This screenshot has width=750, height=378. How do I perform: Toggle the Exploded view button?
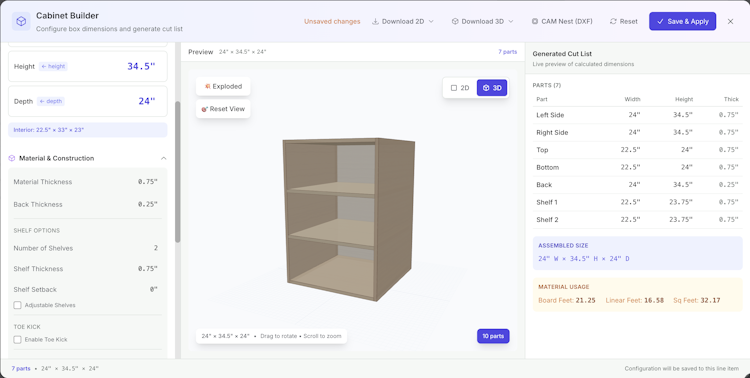click(x=223, y=87)
